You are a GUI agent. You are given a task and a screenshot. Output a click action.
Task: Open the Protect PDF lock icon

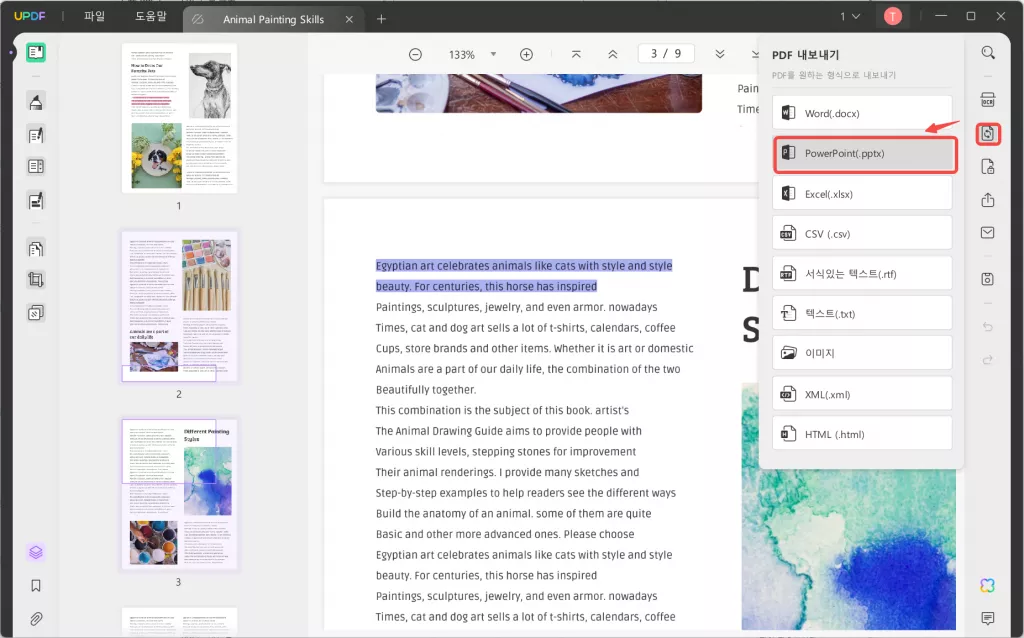pos(987,167)
